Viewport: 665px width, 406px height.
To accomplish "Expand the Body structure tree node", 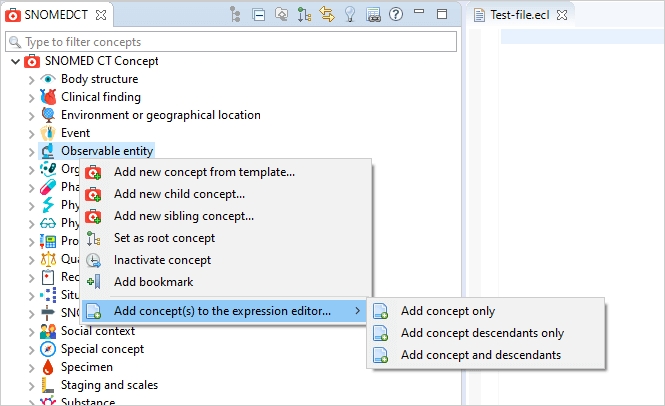I will tap(31, 79).
